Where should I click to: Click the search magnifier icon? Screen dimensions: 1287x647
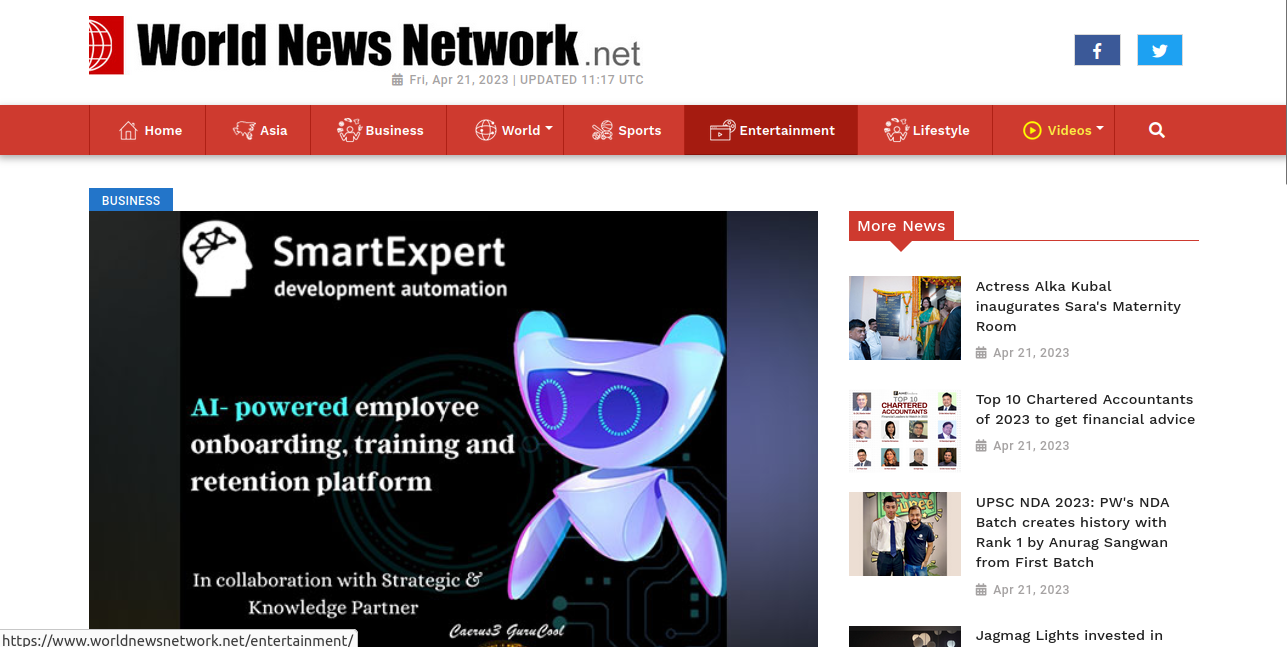pyautogui.click(x=1157, y=130)
